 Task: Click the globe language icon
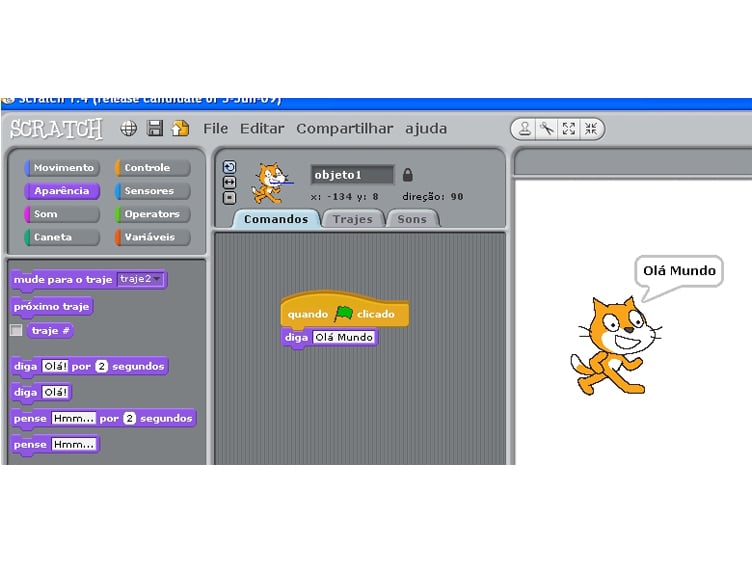point(128,129)
